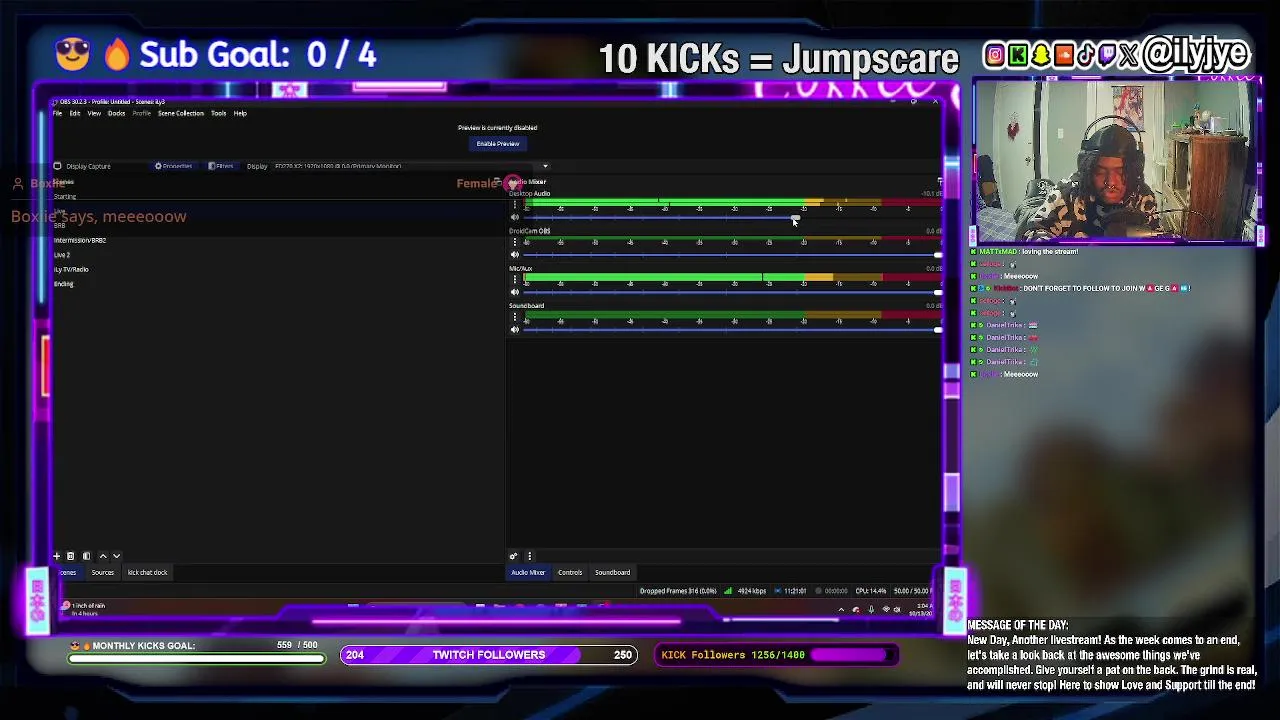The height and width of the screenshot is (720, 1280).
Task: Open the Docks menu
Action: point(116,113)
